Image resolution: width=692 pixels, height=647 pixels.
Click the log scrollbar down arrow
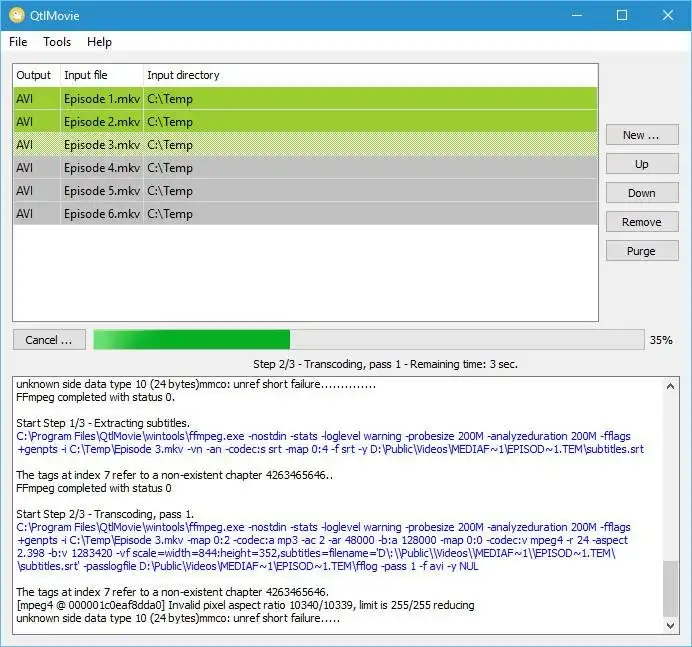[670, 625]
